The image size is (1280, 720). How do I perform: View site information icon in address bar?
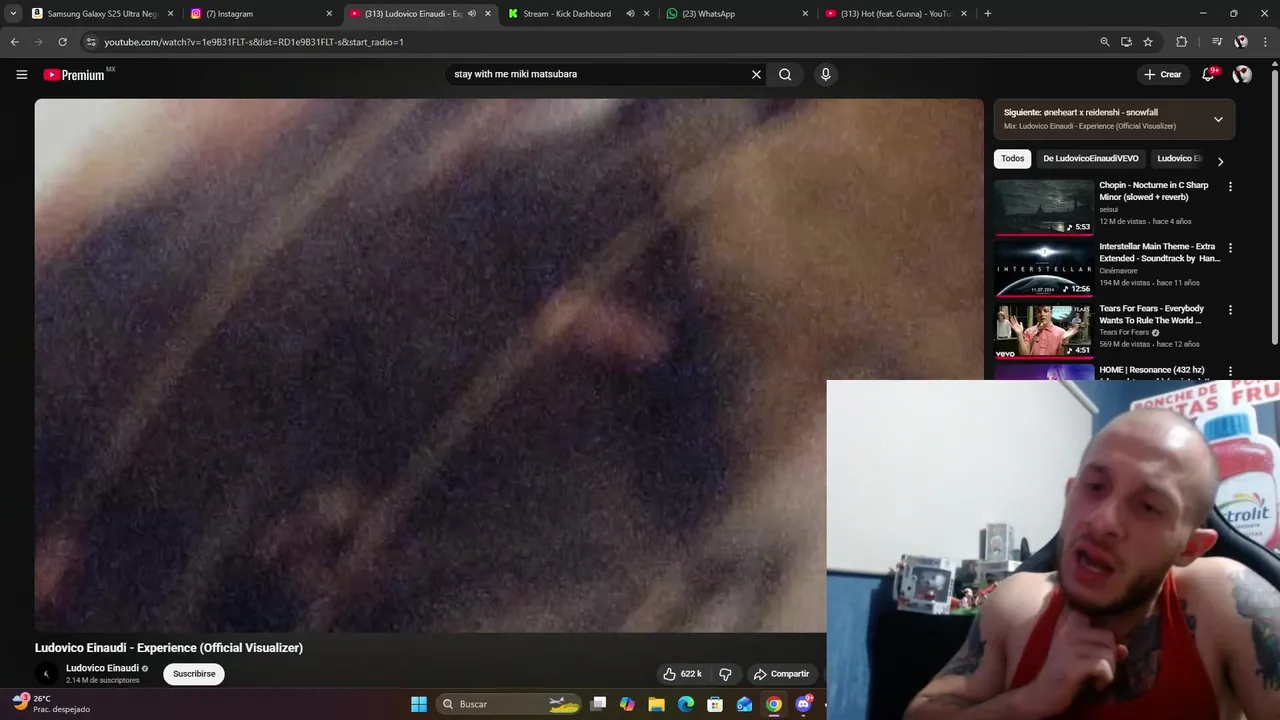click(x=91, y=42)
